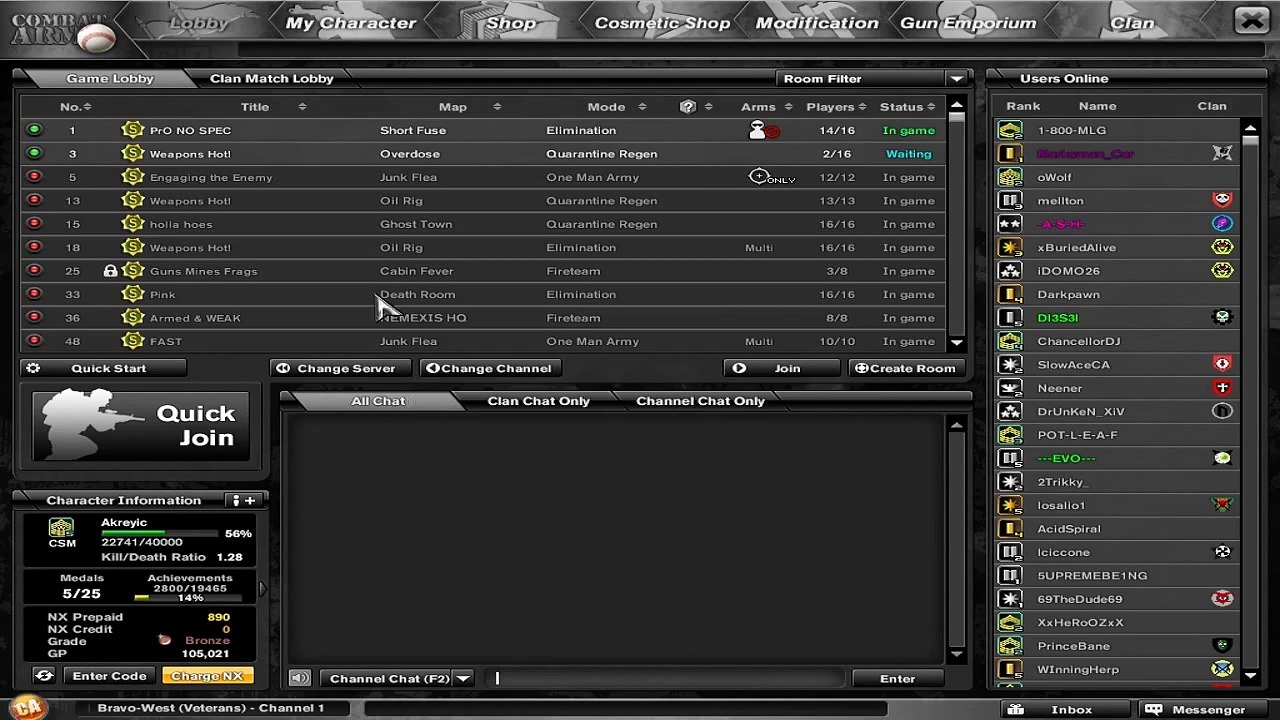Viewport: 1280px width, 720px height.
Task: Click the refresh icon beside Enter Code
Action: tap(44, 676)
